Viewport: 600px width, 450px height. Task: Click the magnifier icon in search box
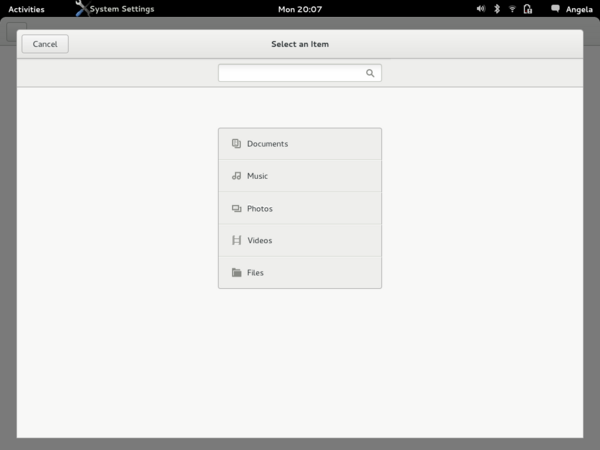click(370, 73)
